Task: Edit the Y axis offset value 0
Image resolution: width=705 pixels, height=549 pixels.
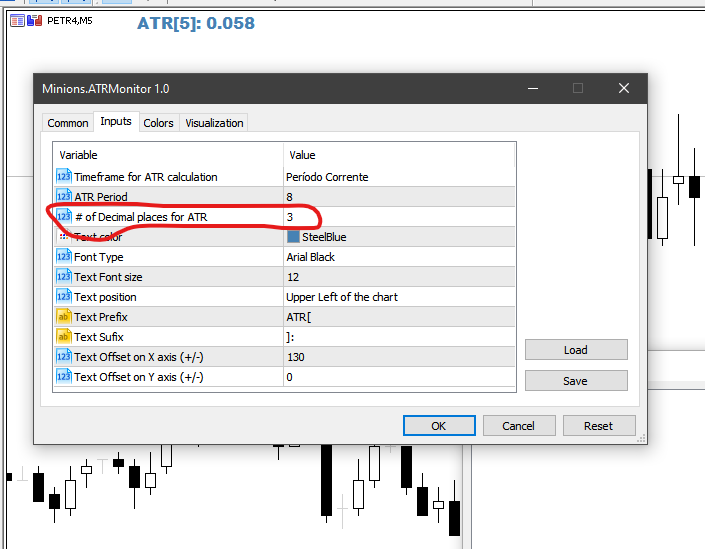Action: tap(399, 377)
